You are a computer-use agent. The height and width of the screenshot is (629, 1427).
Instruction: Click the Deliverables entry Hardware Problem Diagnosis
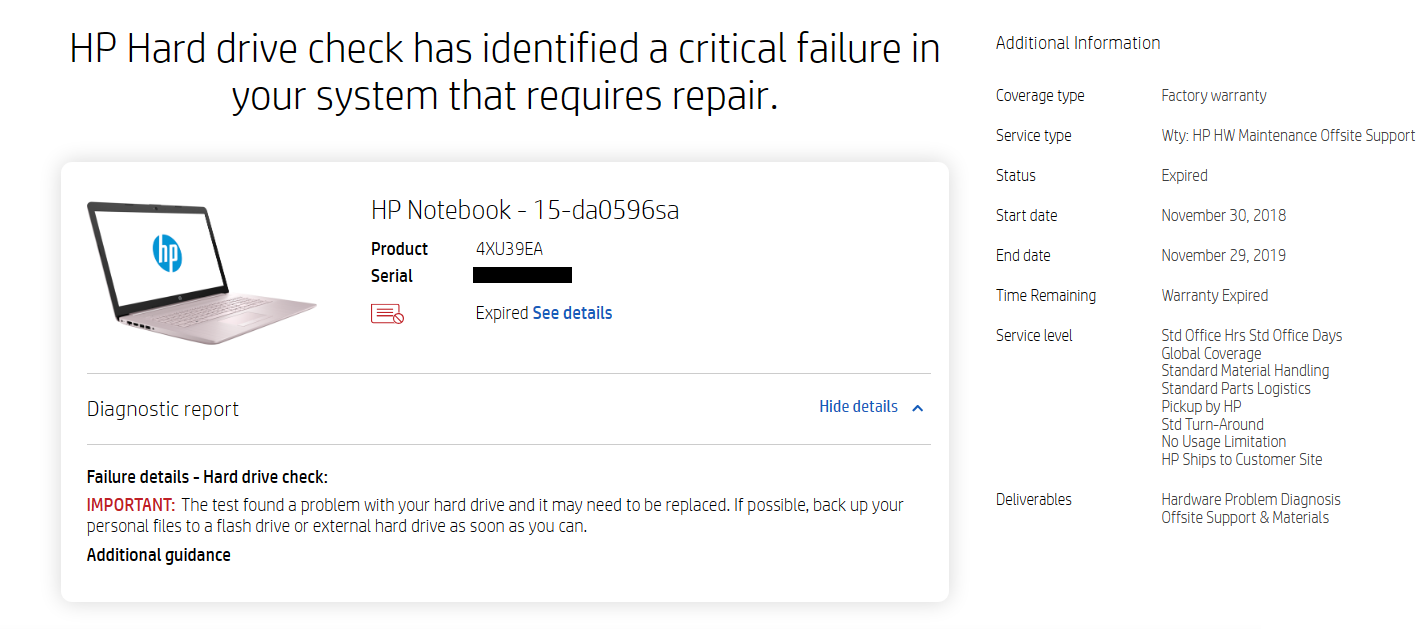(x=1251, y=499)
